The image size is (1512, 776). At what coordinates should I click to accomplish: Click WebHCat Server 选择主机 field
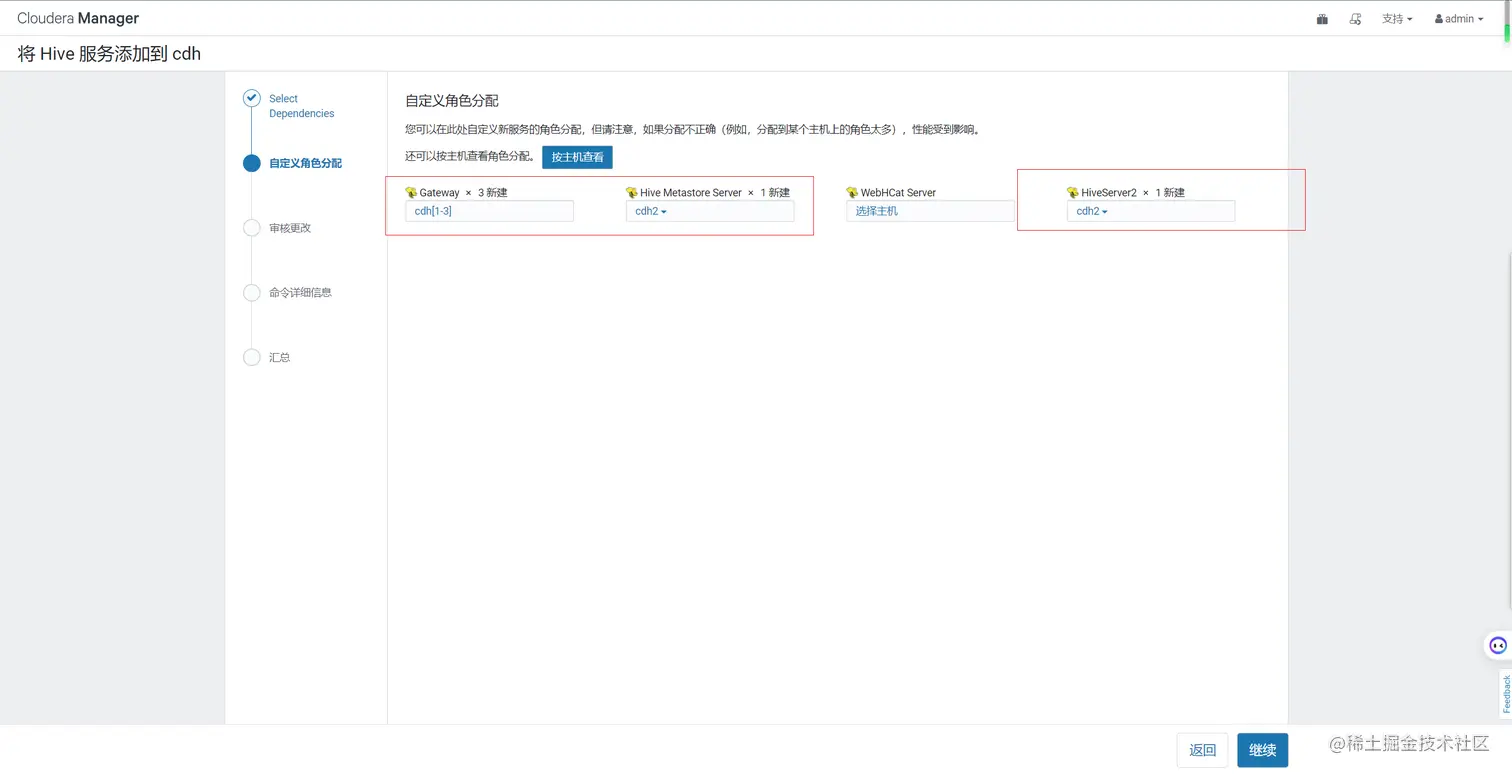click(x=930, y=211)
